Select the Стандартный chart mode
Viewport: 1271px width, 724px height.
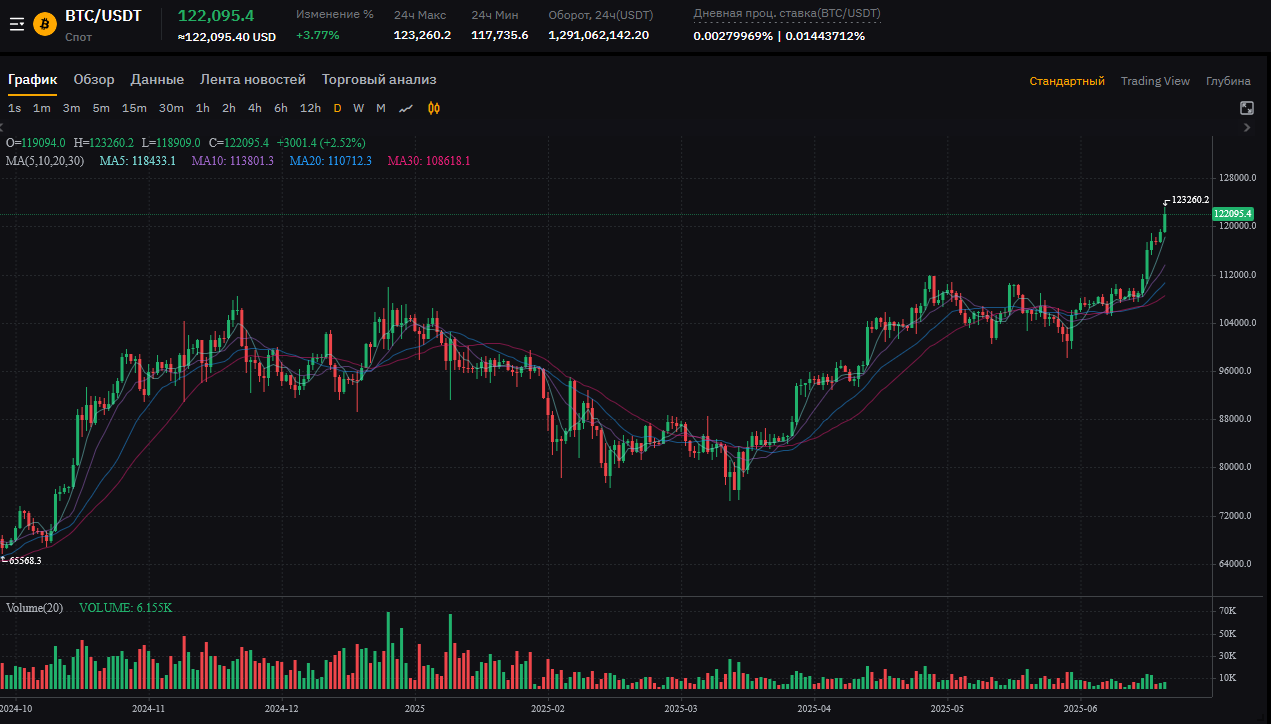(x=1067, y=81)
